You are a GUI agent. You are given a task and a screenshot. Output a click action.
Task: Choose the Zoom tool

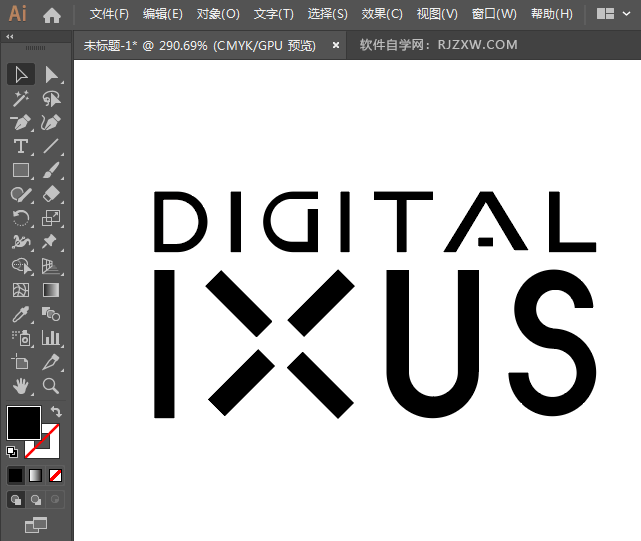click(x=52, y=386)
